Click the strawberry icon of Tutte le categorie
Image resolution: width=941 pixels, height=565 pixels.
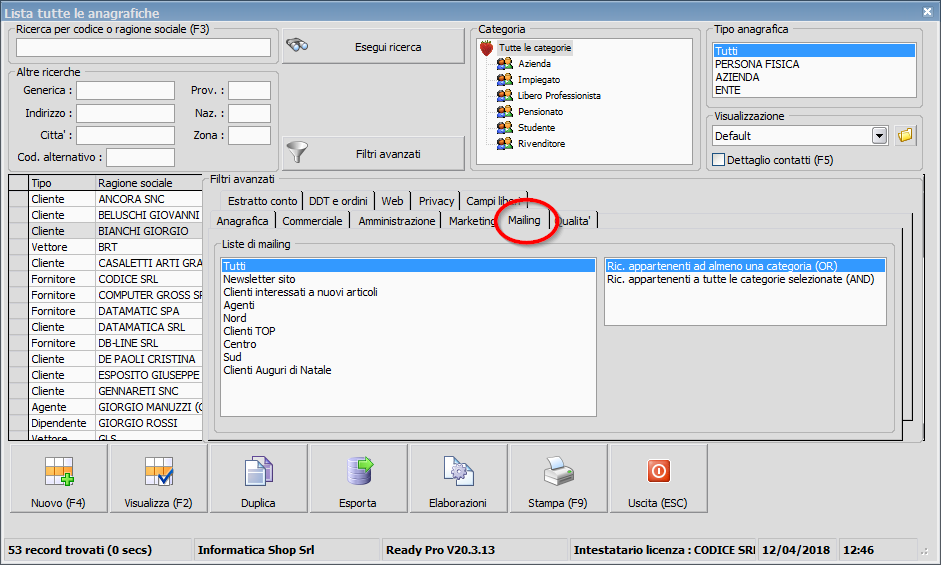(487, 48)
